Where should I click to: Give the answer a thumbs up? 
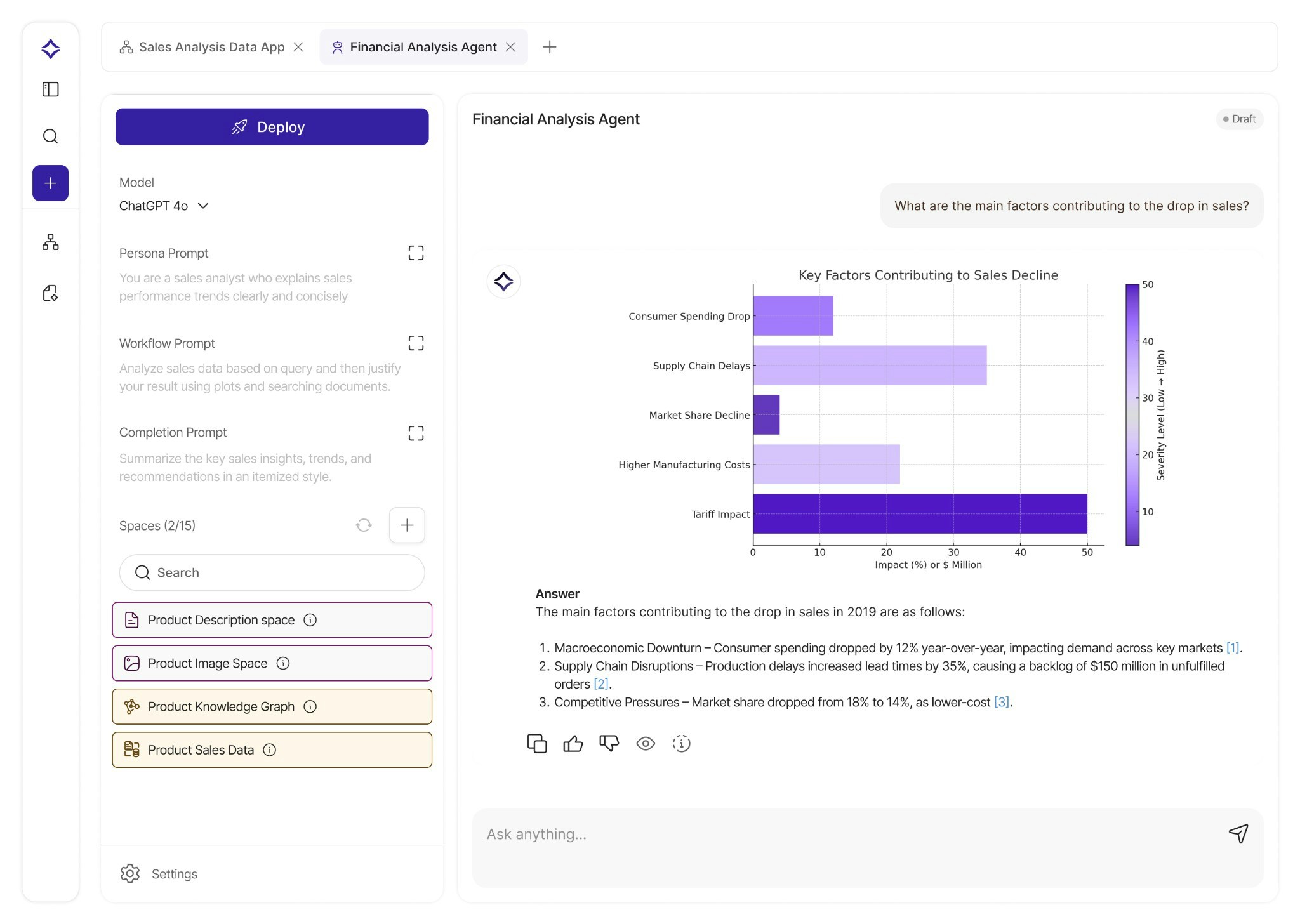coord(573,743)
